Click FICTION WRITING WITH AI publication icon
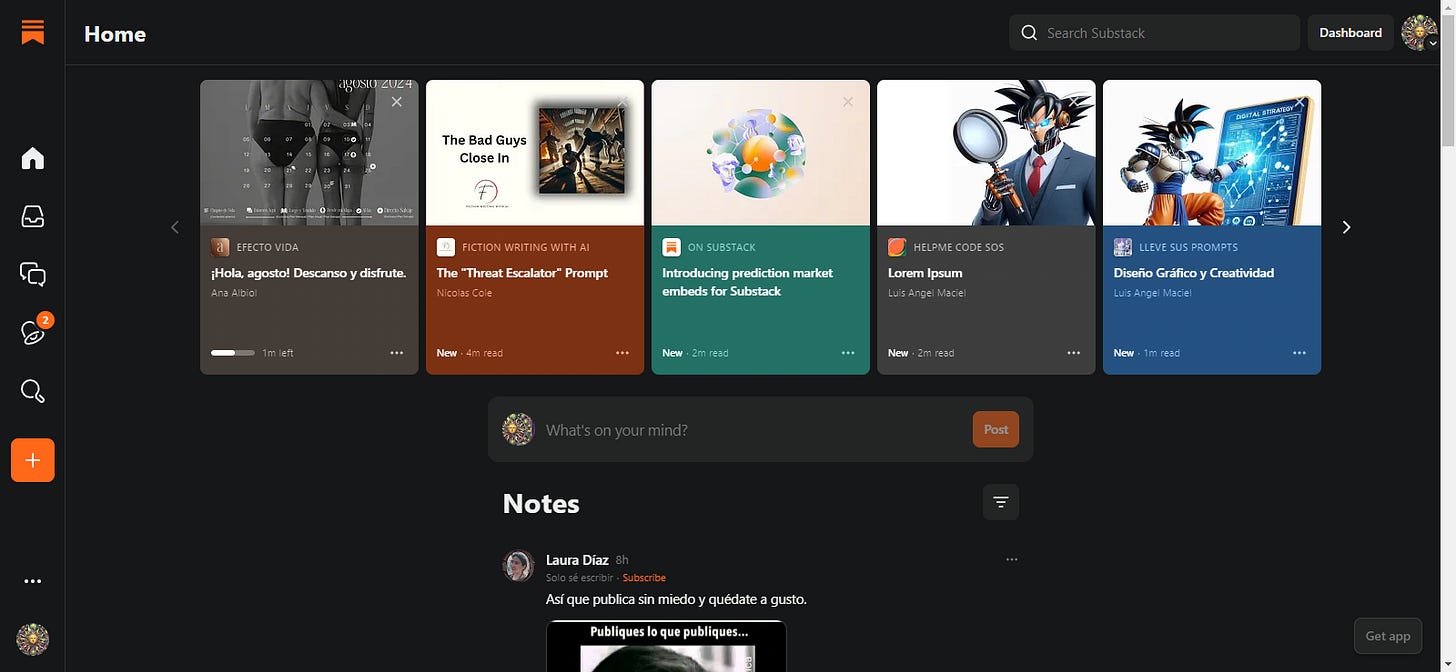The image size is (1456, 672). point(446,247)
